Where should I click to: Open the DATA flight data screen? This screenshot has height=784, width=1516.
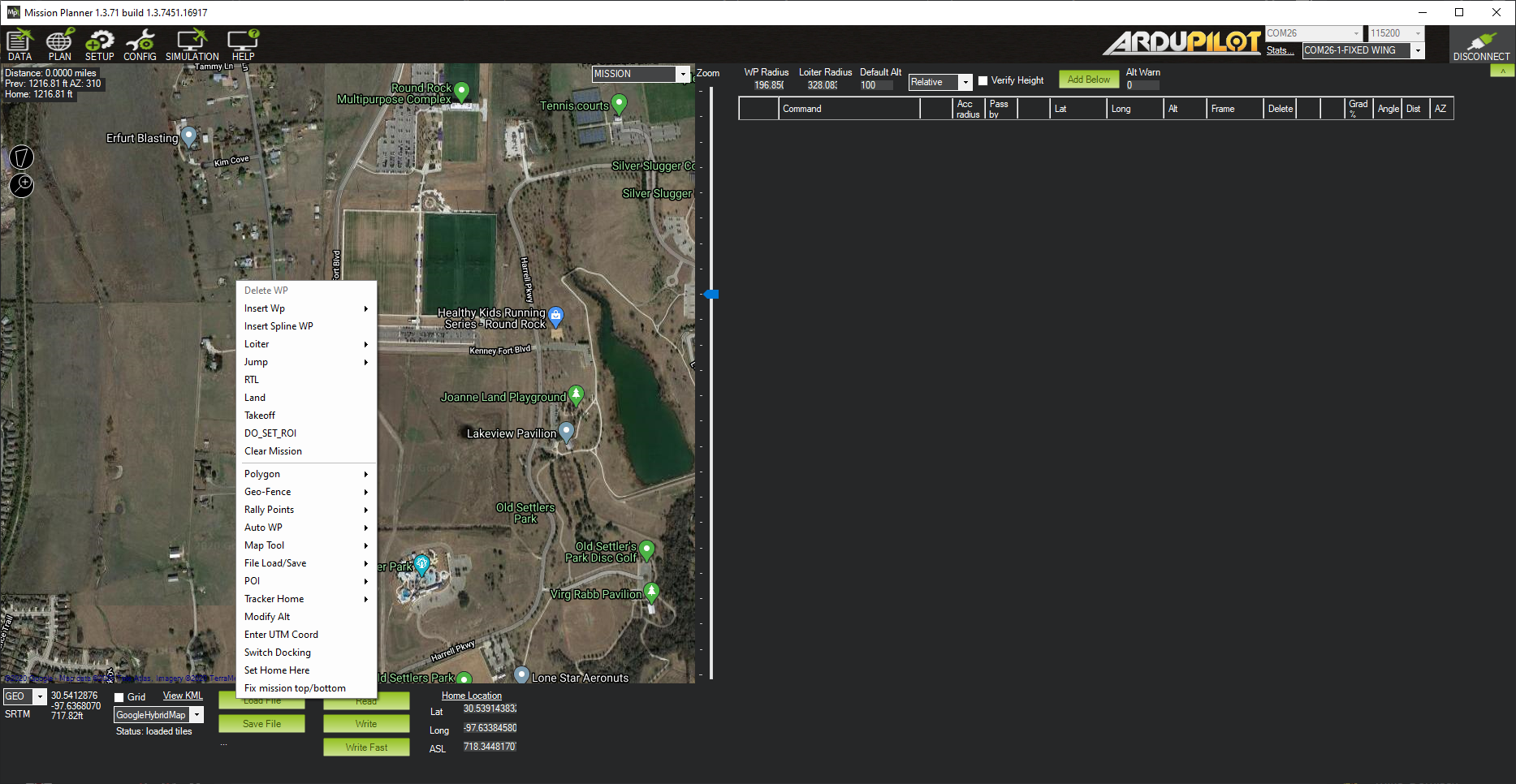(x=19, y=45)
